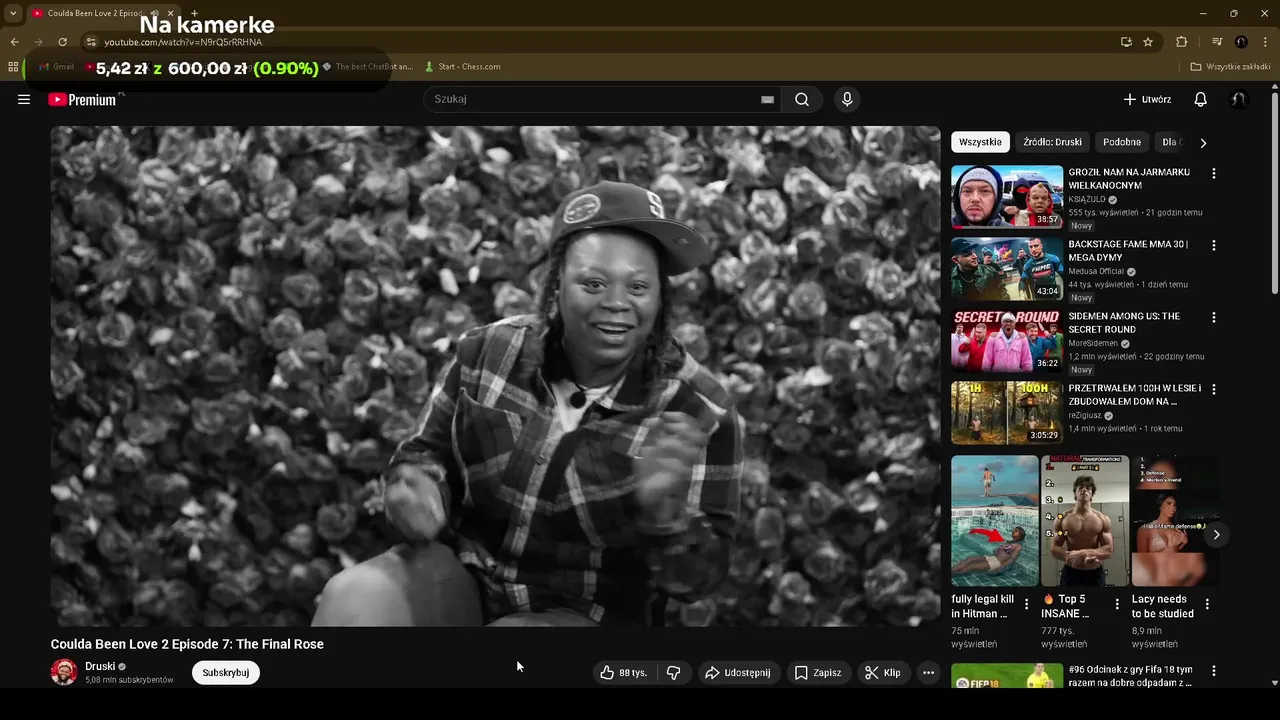This screenshot has height=720, width=1280.
Task: Open options for BACKSTAGE FAME MMA 30 video
Action: tap(1214, 245)
